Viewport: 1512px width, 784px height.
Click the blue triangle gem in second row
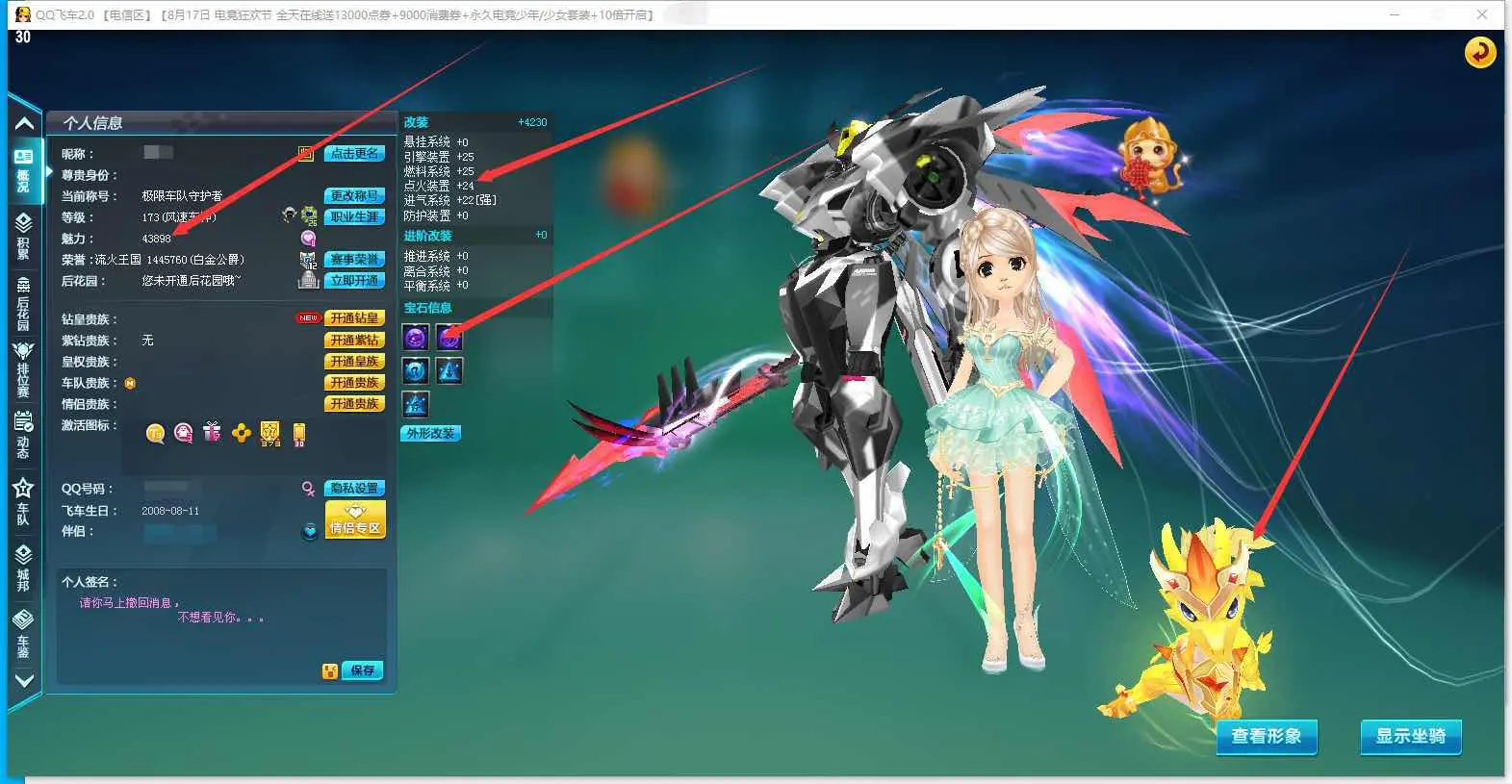click(x=449, y=370)
